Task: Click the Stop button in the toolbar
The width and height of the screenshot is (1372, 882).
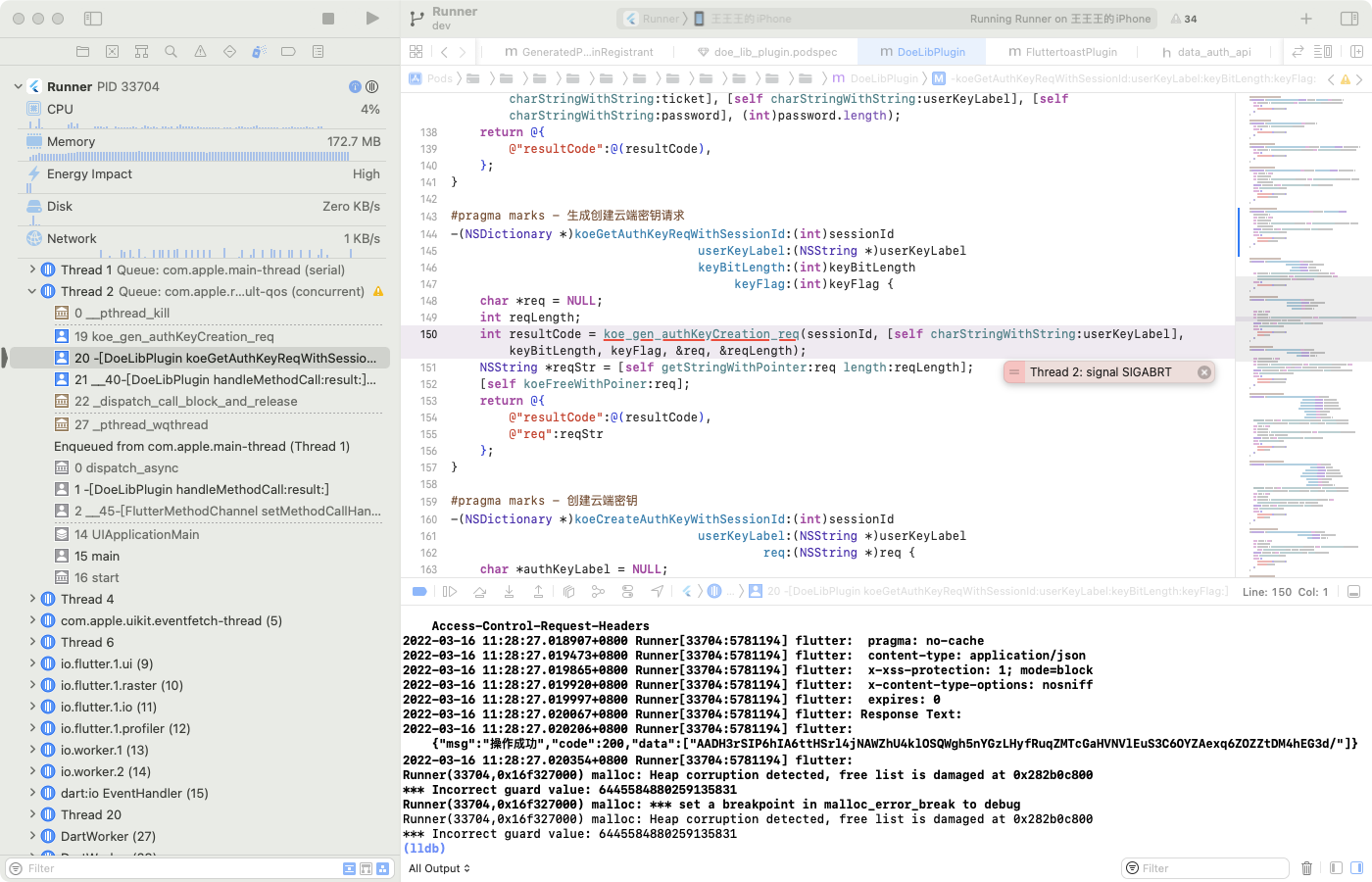Action: pos(327,18)
